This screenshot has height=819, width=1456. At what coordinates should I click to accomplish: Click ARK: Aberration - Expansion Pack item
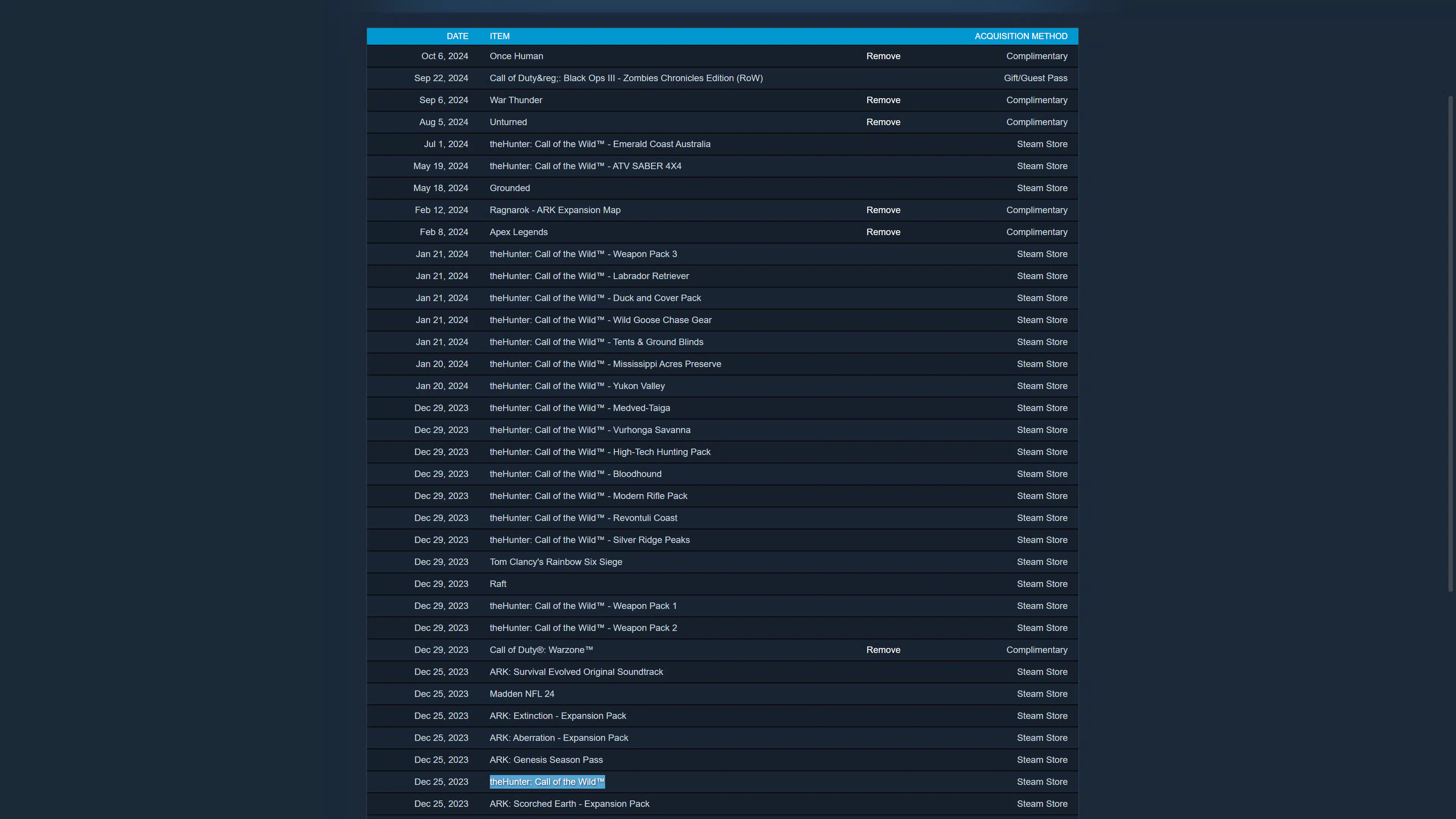(x=559, y=737)
